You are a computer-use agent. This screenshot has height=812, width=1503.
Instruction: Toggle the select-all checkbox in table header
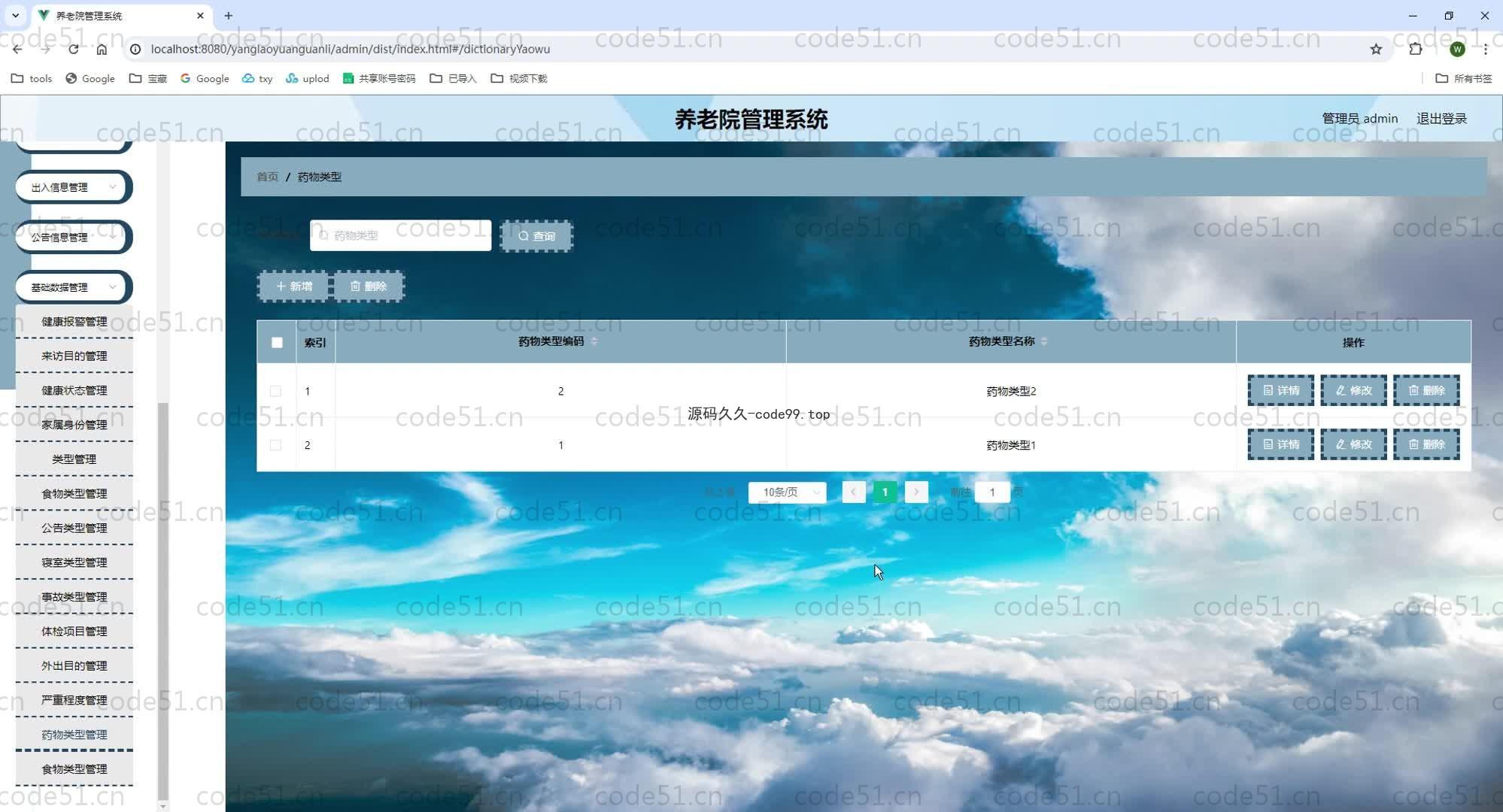[277, 343]
